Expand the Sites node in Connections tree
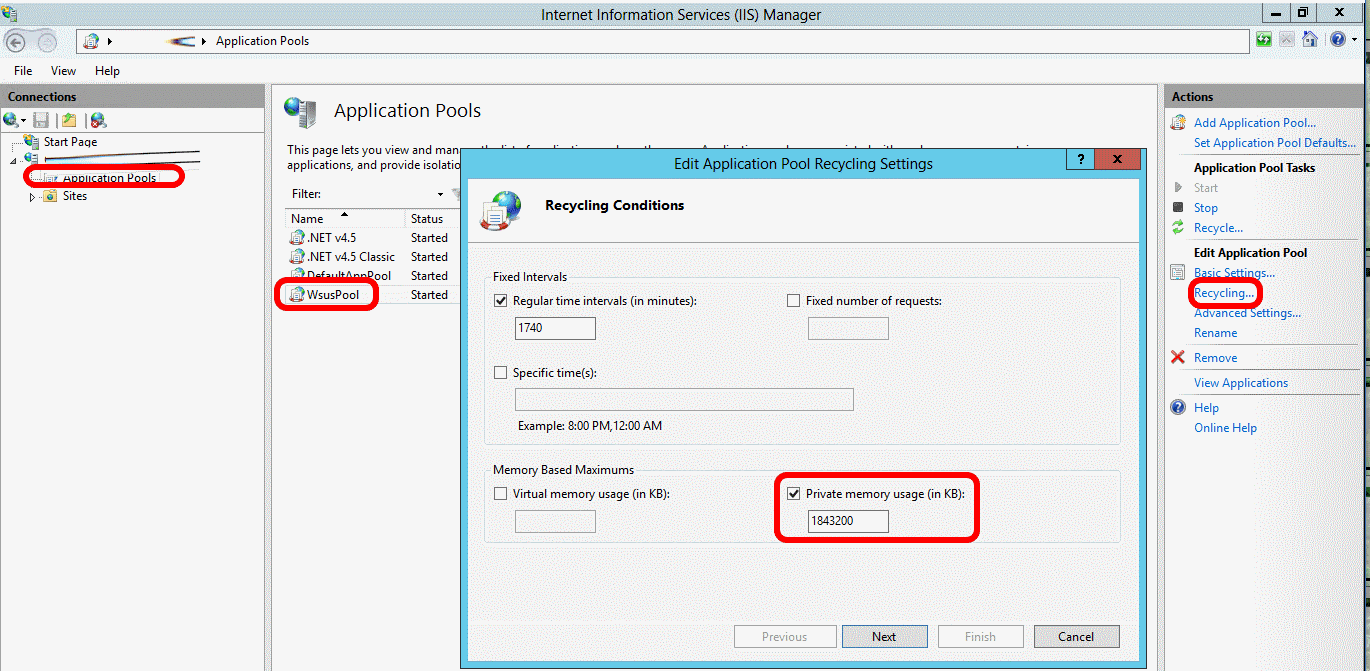The width and height of the screenshot is (1370, 671). (x=31, y=195)
